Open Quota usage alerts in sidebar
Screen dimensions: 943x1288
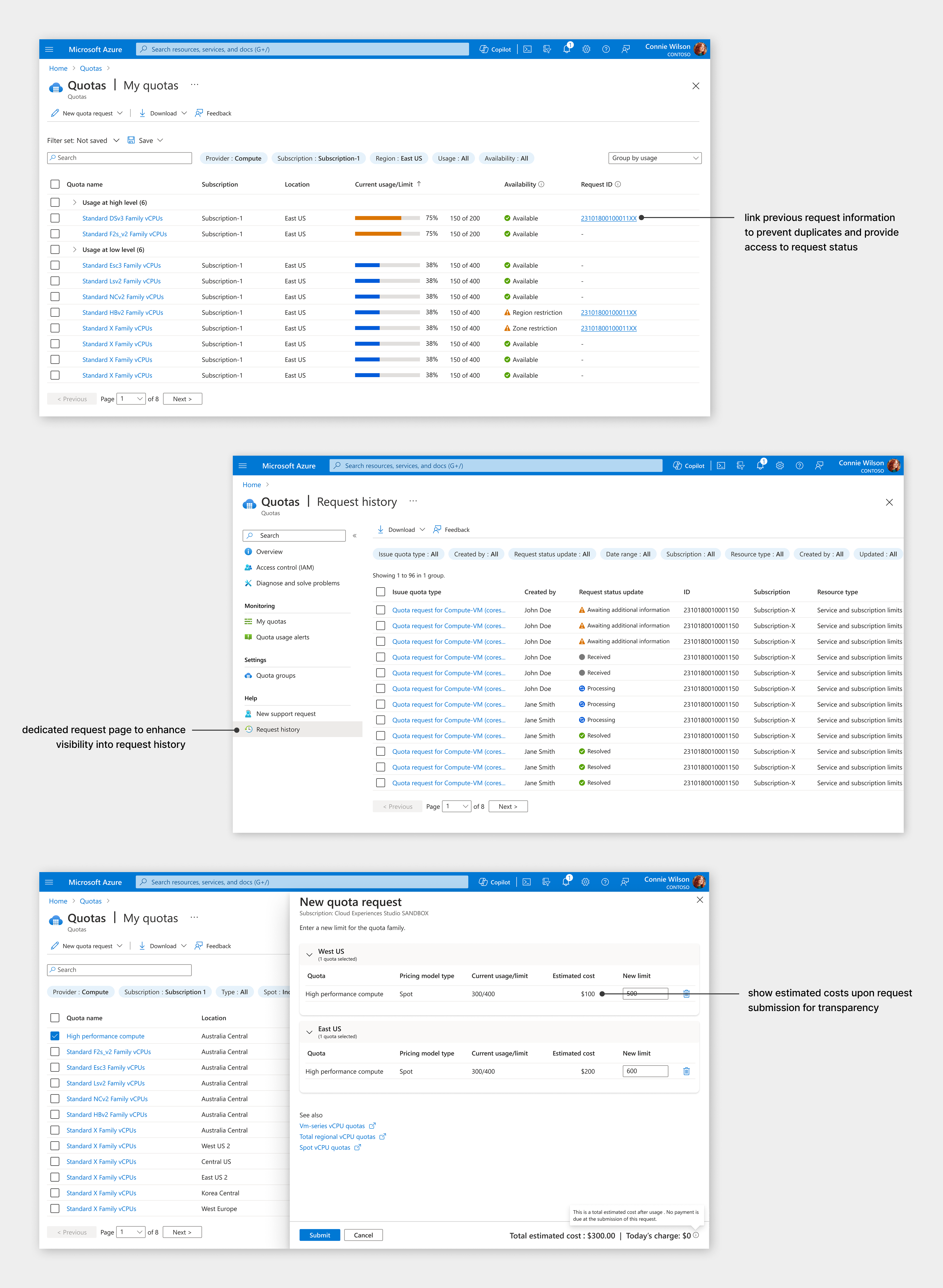[283, 637]
